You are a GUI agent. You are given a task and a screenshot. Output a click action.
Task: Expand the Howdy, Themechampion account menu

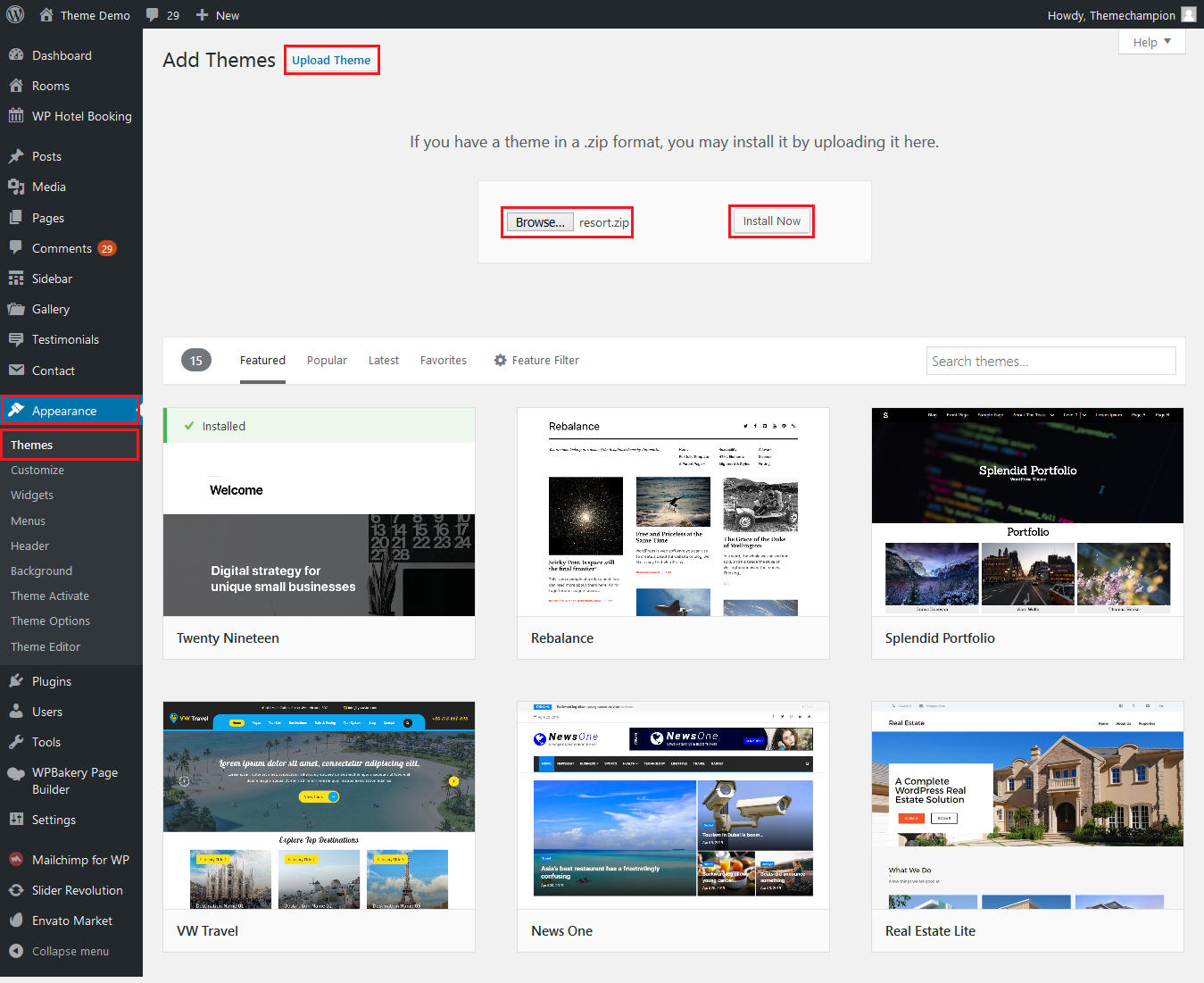[1111, 15]
